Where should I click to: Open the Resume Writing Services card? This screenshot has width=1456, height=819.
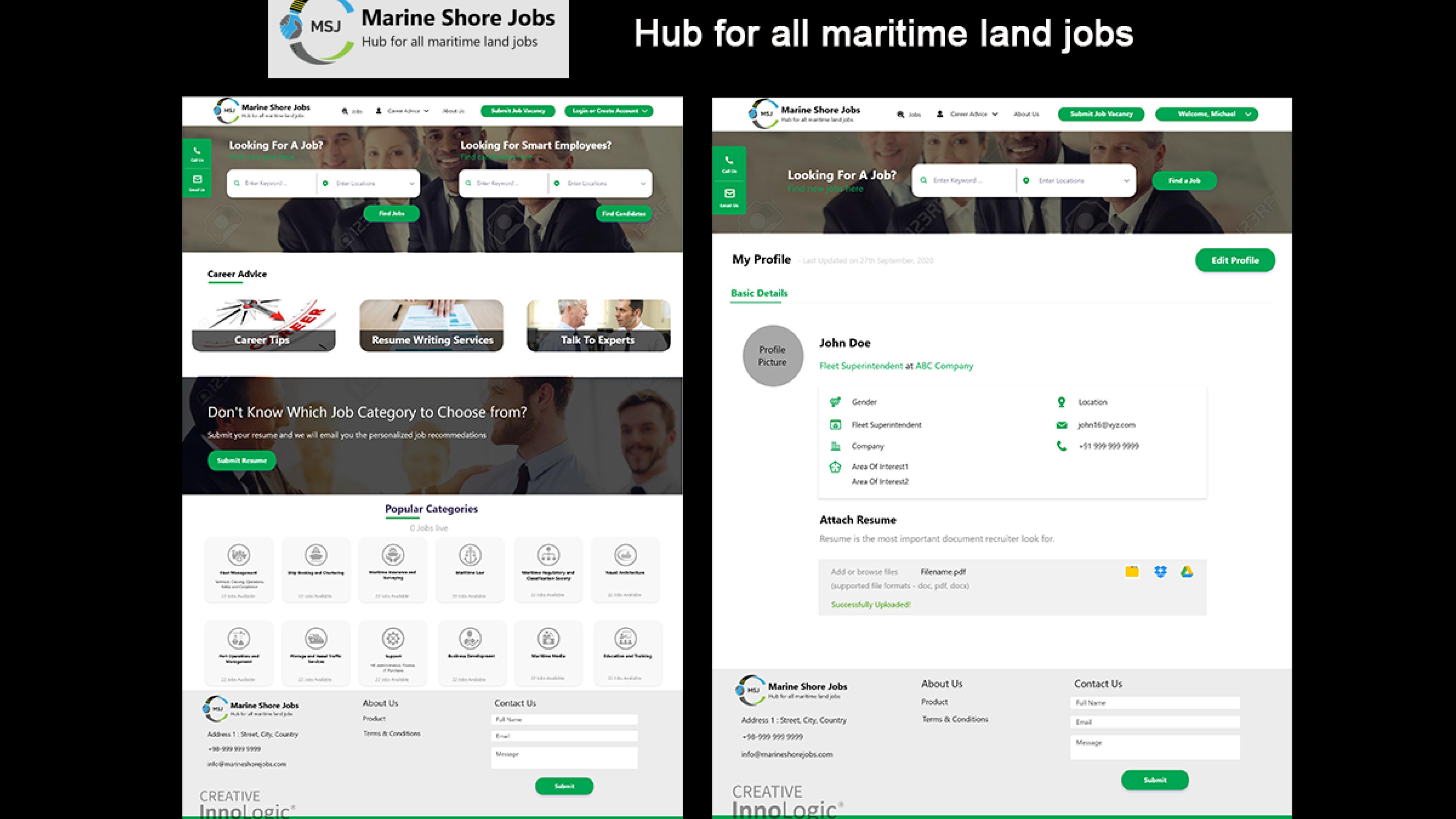click(431, 326)
